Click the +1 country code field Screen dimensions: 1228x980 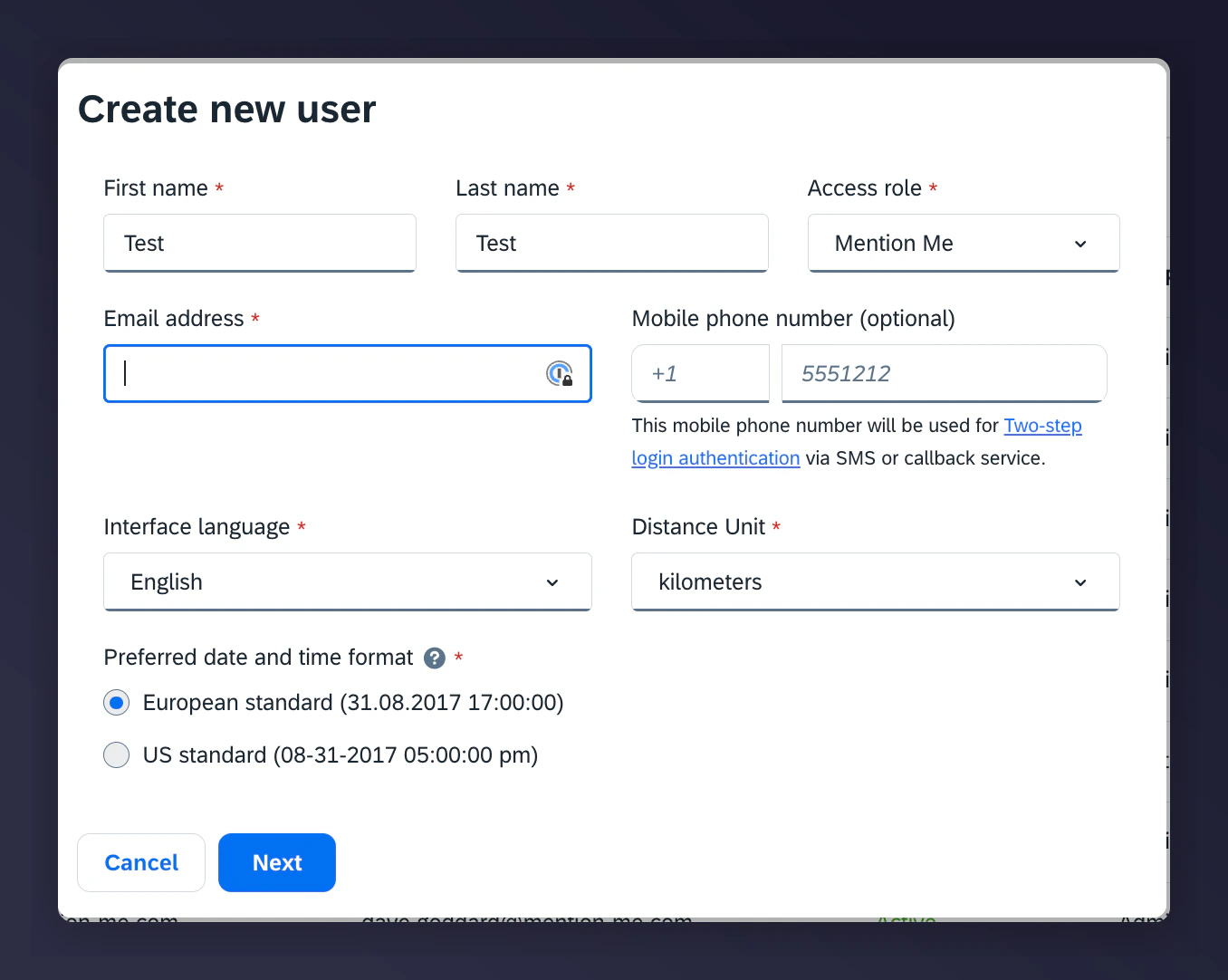[700, 373]
